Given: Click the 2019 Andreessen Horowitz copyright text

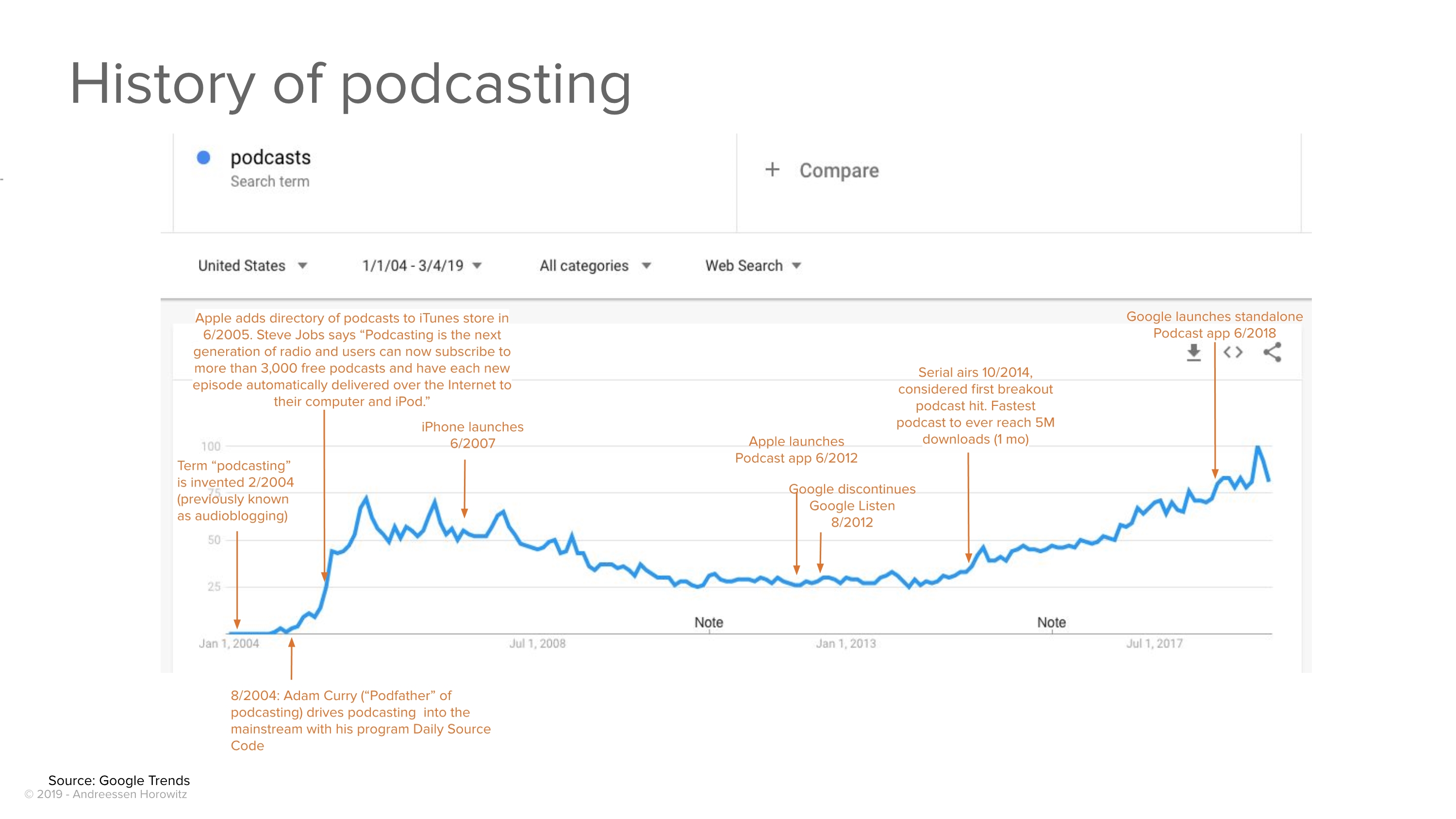Looking at the screenshot, I should tap(106, 794).
